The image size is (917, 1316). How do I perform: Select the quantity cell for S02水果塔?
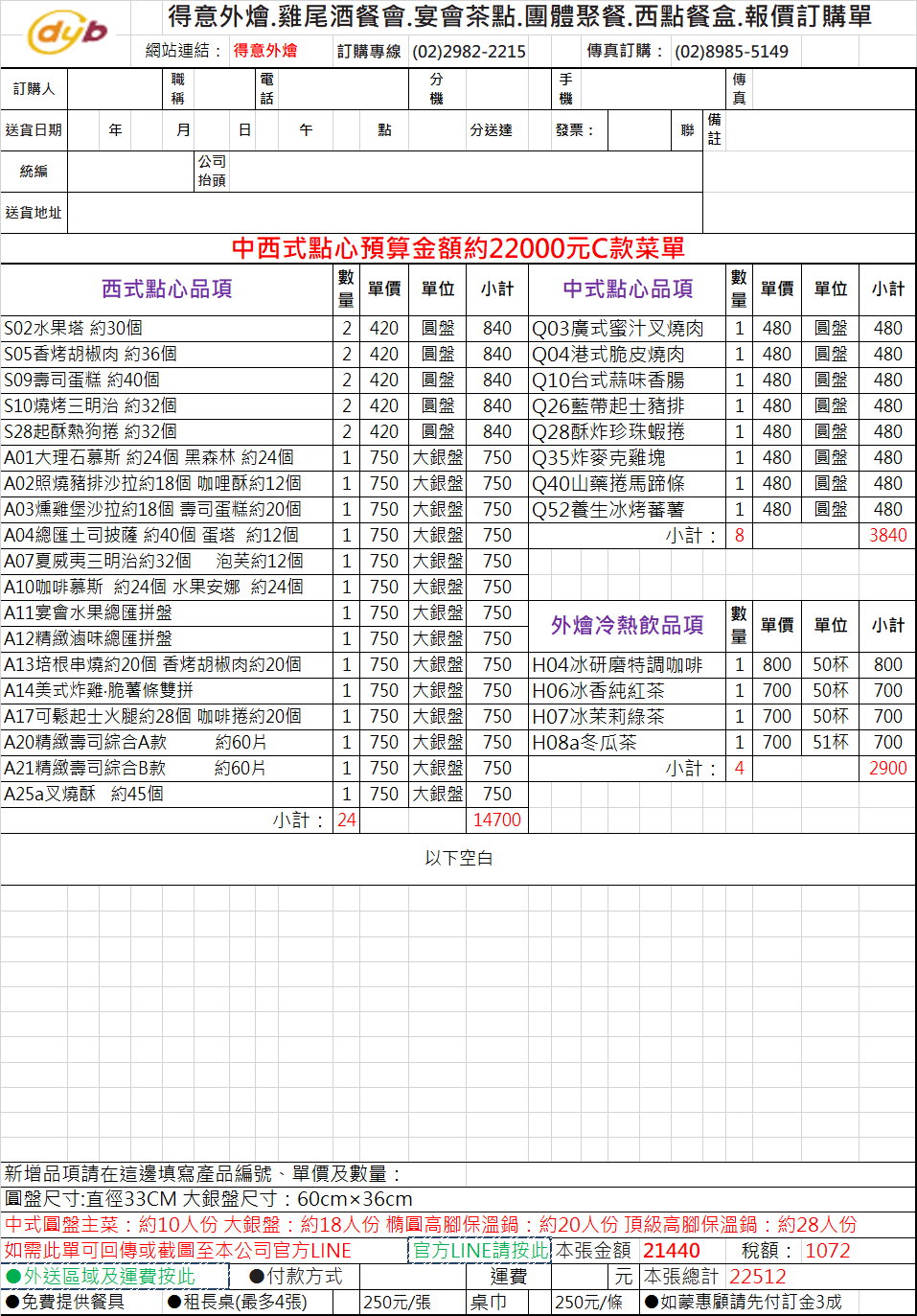tap(346, 329)
